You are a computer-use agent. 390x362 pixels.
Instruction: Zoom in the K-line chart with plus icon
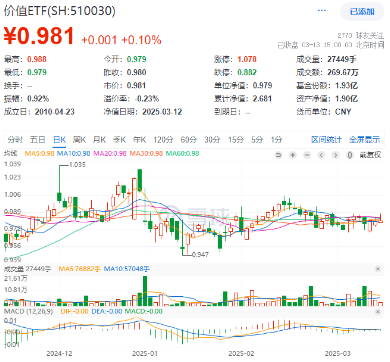(293, 155)
